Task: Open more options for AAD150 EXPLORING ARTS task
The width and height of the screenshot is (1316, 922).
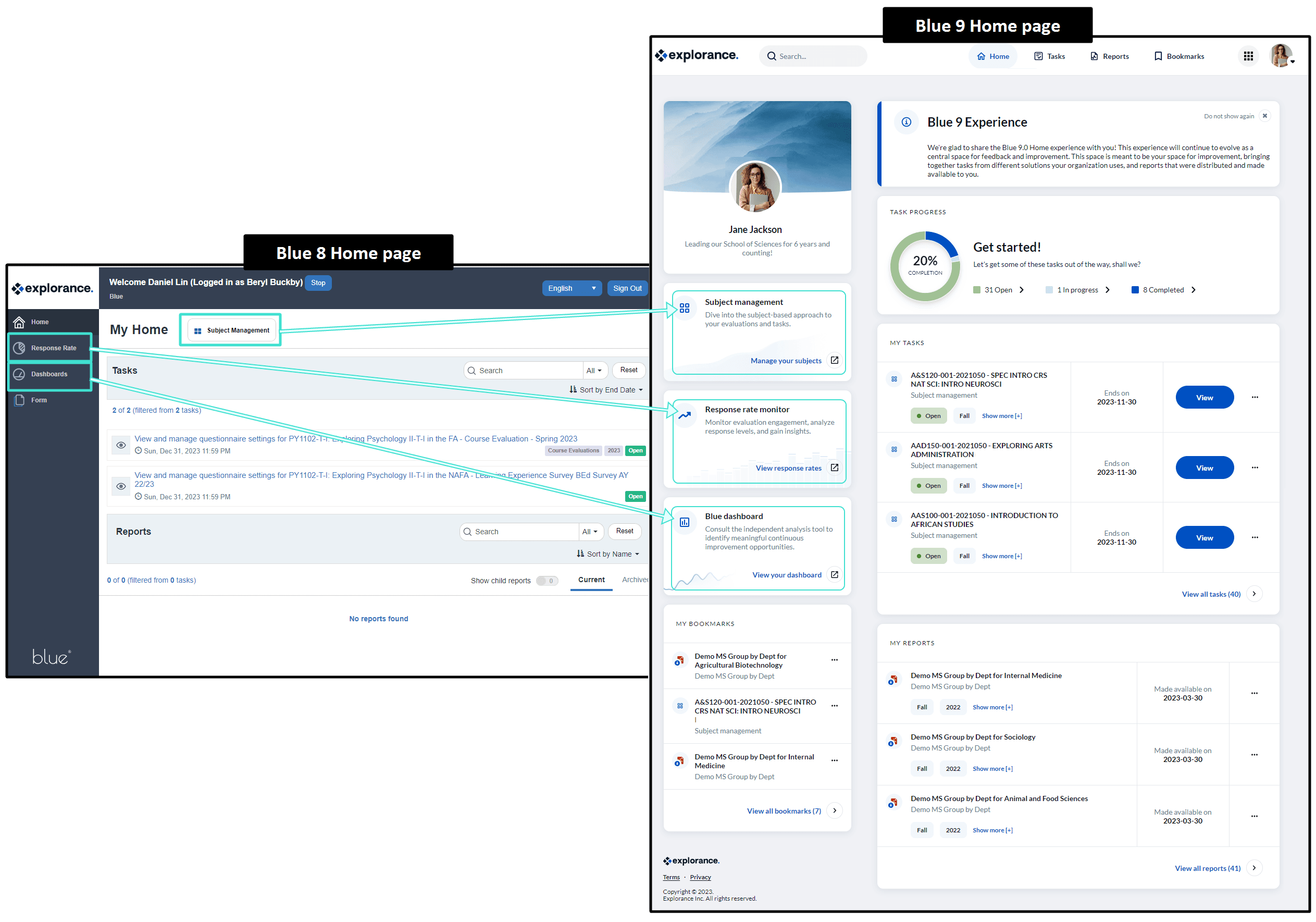Action: (x=1255, y=468)
